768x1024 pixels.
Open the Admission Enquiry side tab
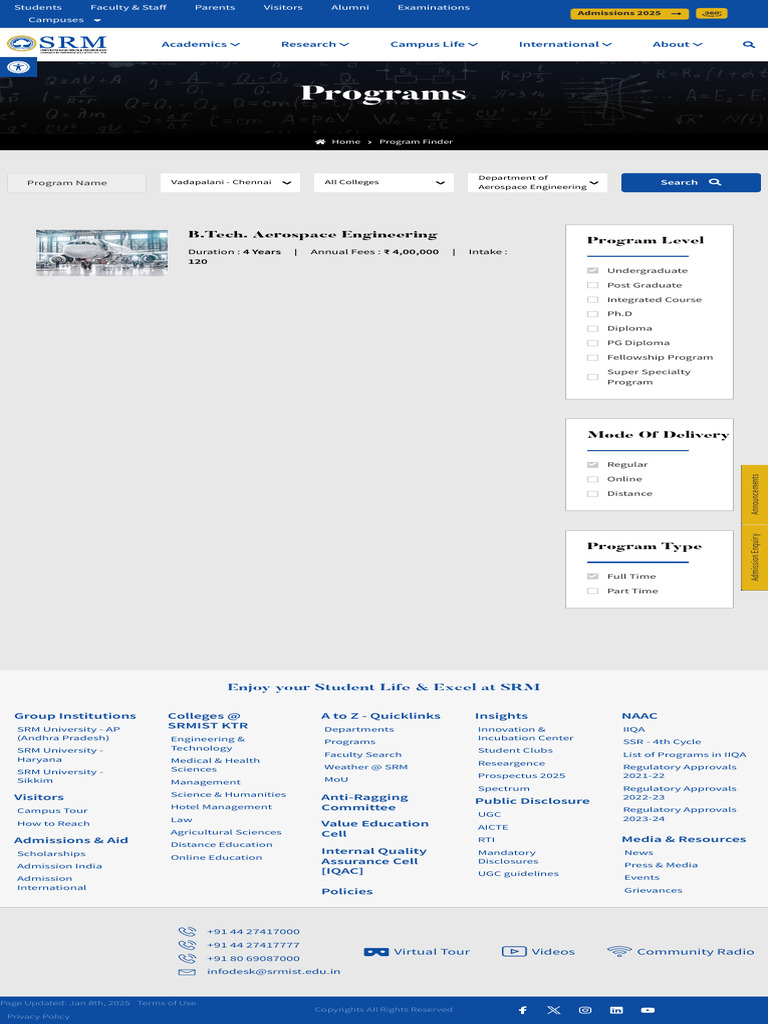tap(754, 557)
